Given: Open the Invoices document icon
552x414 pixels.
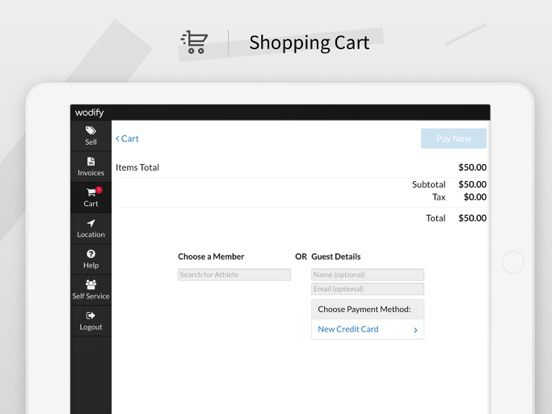Looking at the screenshot, I should tap(91, 161).
